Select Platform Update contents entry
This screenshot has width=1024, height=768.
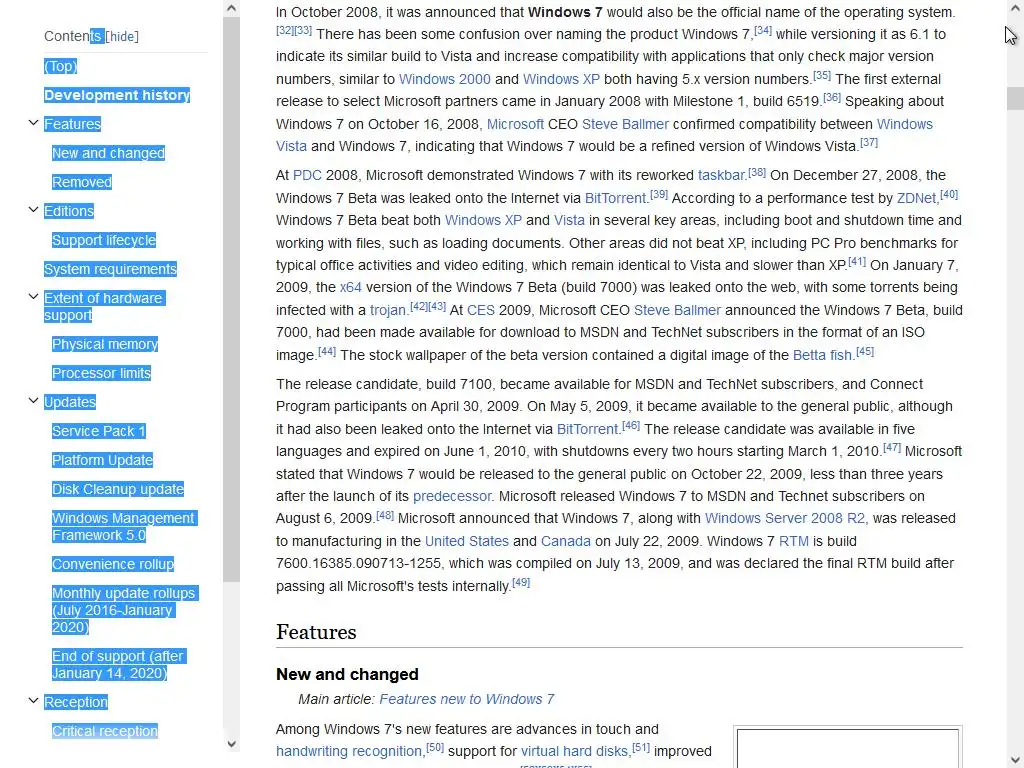pos(103,460)
